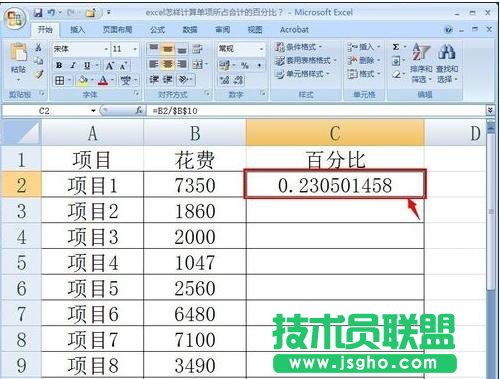The image size is (500, 379).
Task: Toggle middle vertical alignment
Action: click(x=168, y=49)
